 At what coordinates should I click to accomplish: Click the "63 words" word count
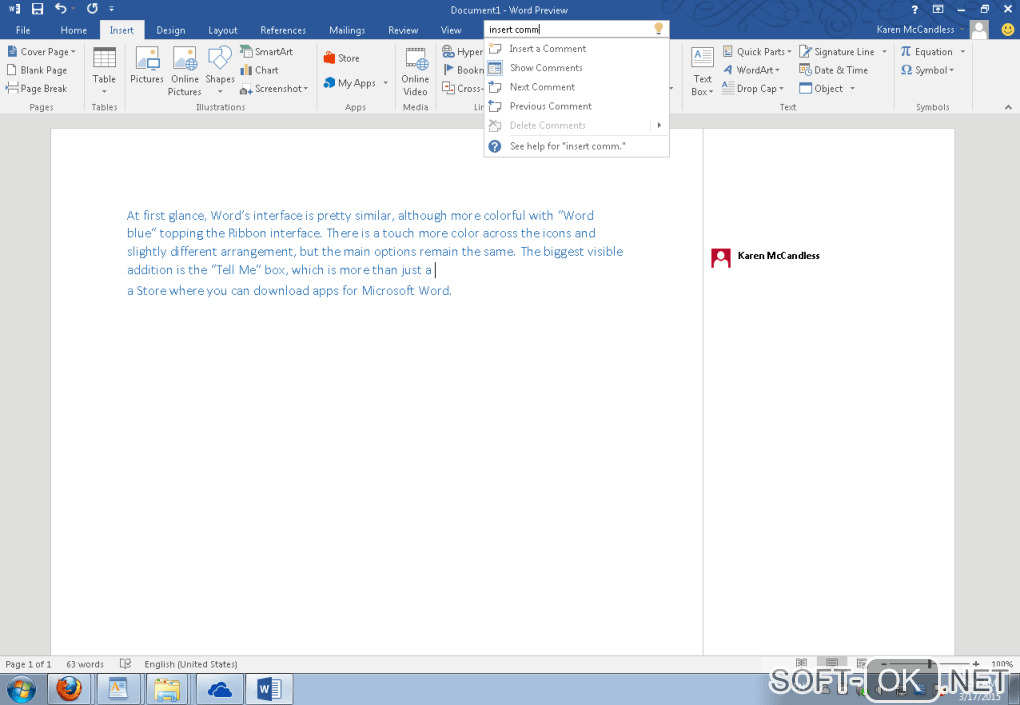click(85, 664)
